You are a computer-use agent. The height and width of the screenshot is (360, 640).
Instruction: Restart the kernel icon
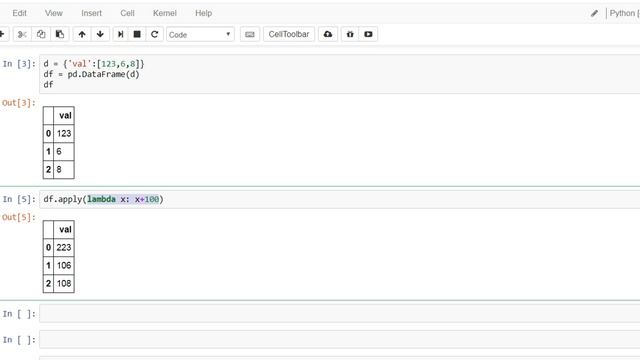coord(154,34)
